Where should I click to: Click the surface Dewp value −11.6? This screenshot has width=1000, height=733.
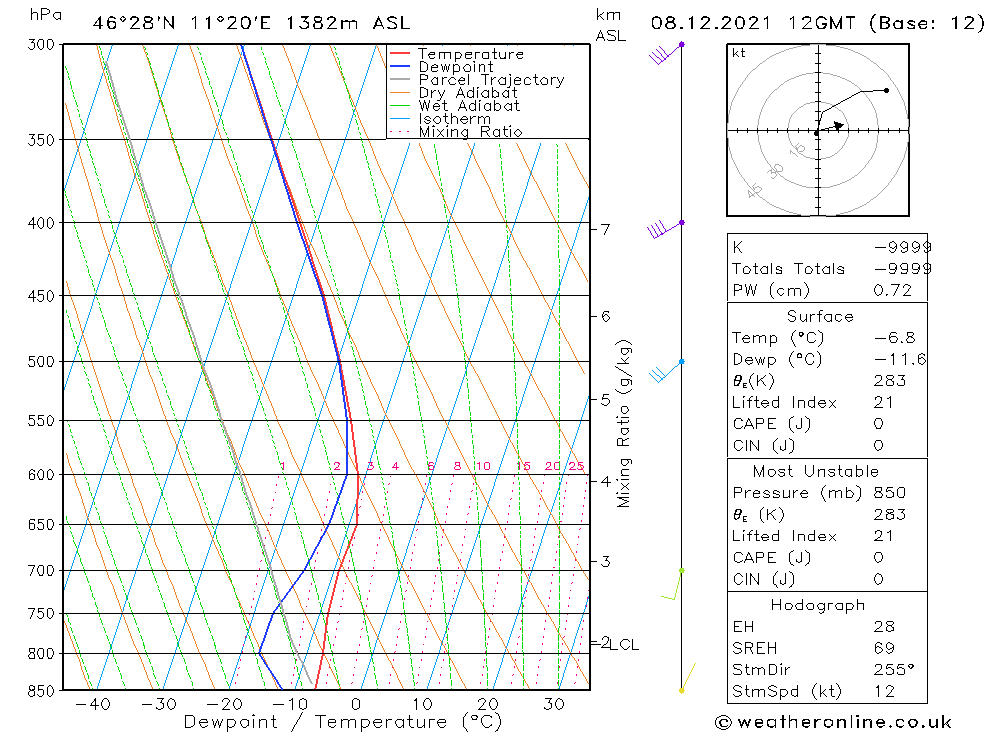[x=900, y=360]
